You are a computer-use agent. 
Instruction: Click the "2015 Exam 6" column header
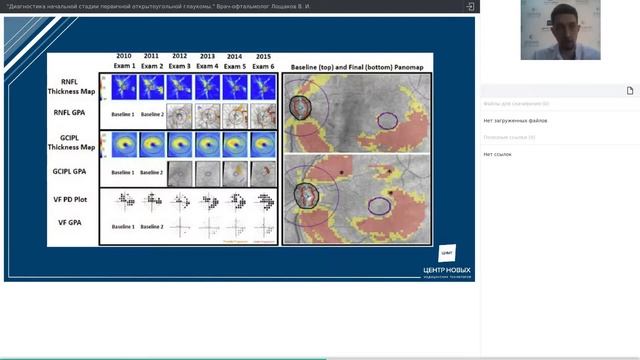(x=263, y=61)
